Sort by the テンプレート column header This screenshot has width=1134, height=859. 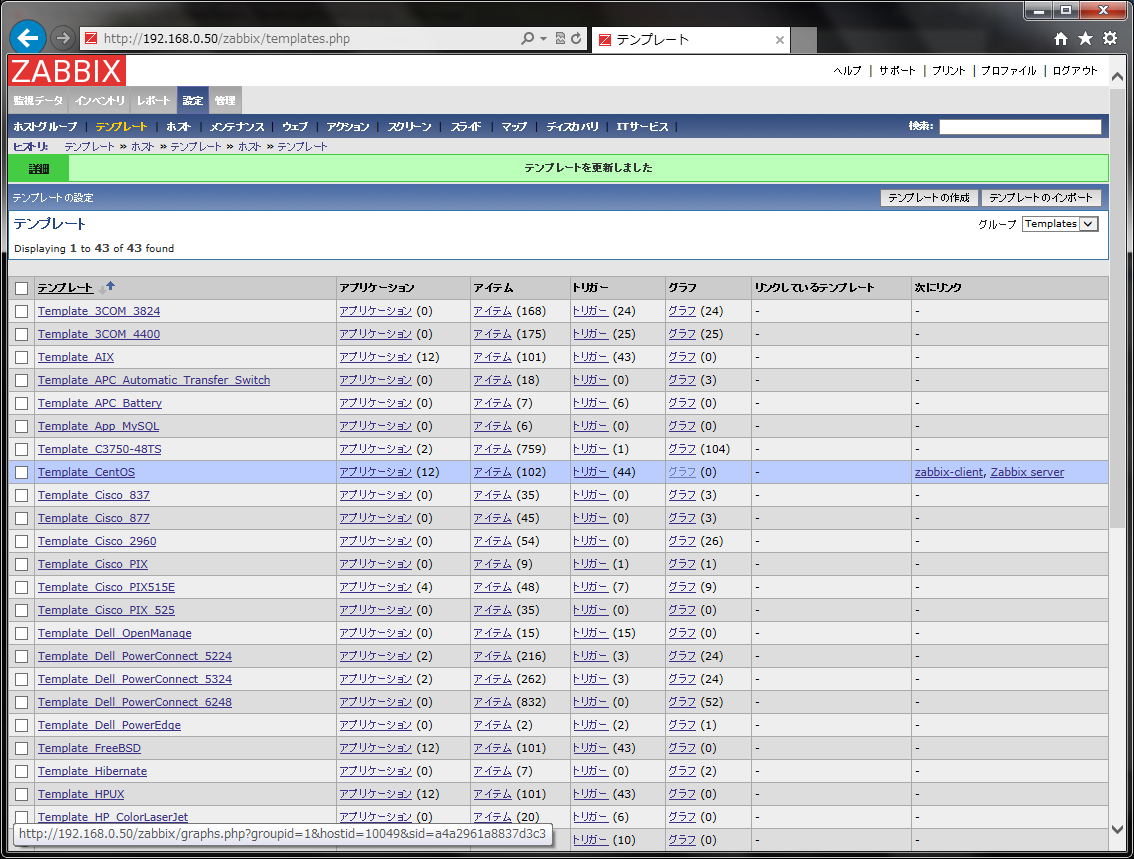tap(65, 288)
